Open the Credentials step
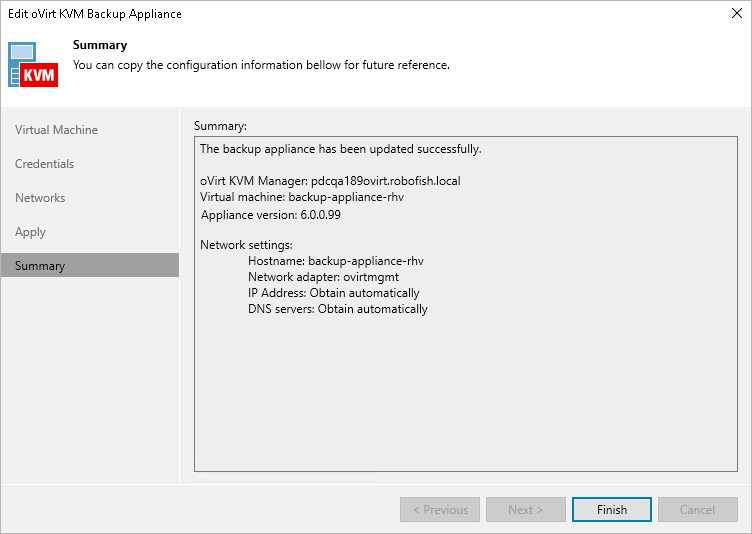This screenshot has height=534, width=752. pyautogui.click(x=45, y=164)
